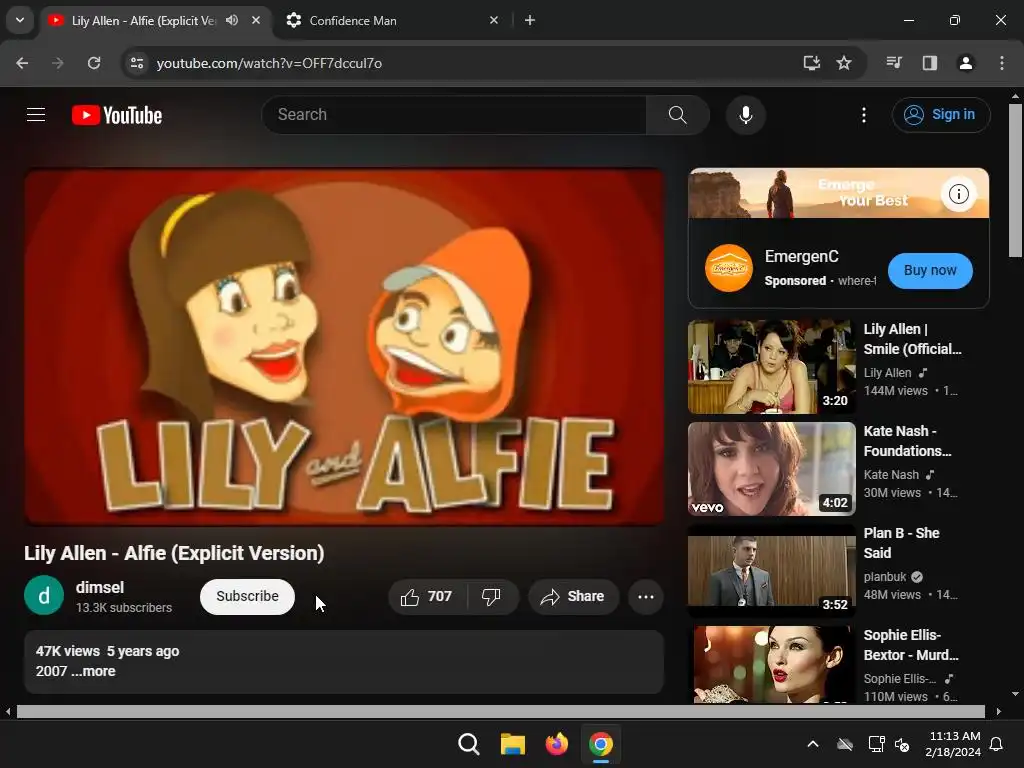Open the dimsel channel avatar
This screenshot has width=1024, height=768.
coord(44,596)
